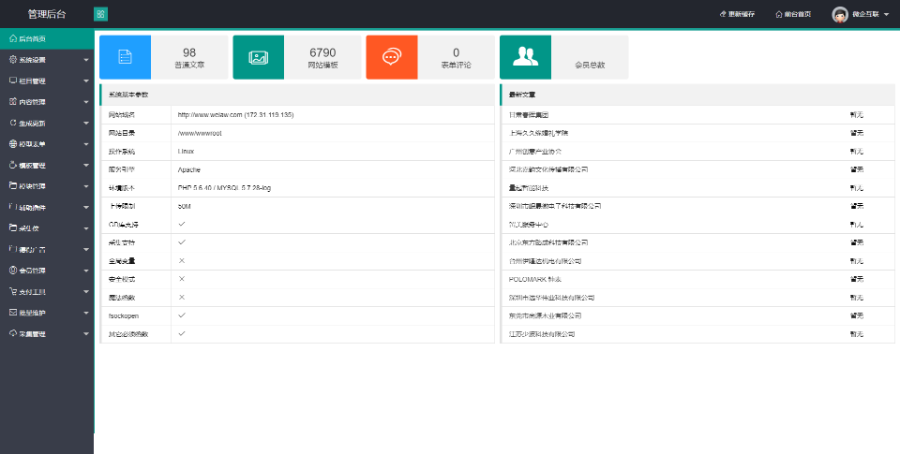This screenshot has width=900, height=454.
Task: Click the blue document icon tile
Action: (125, 57)
